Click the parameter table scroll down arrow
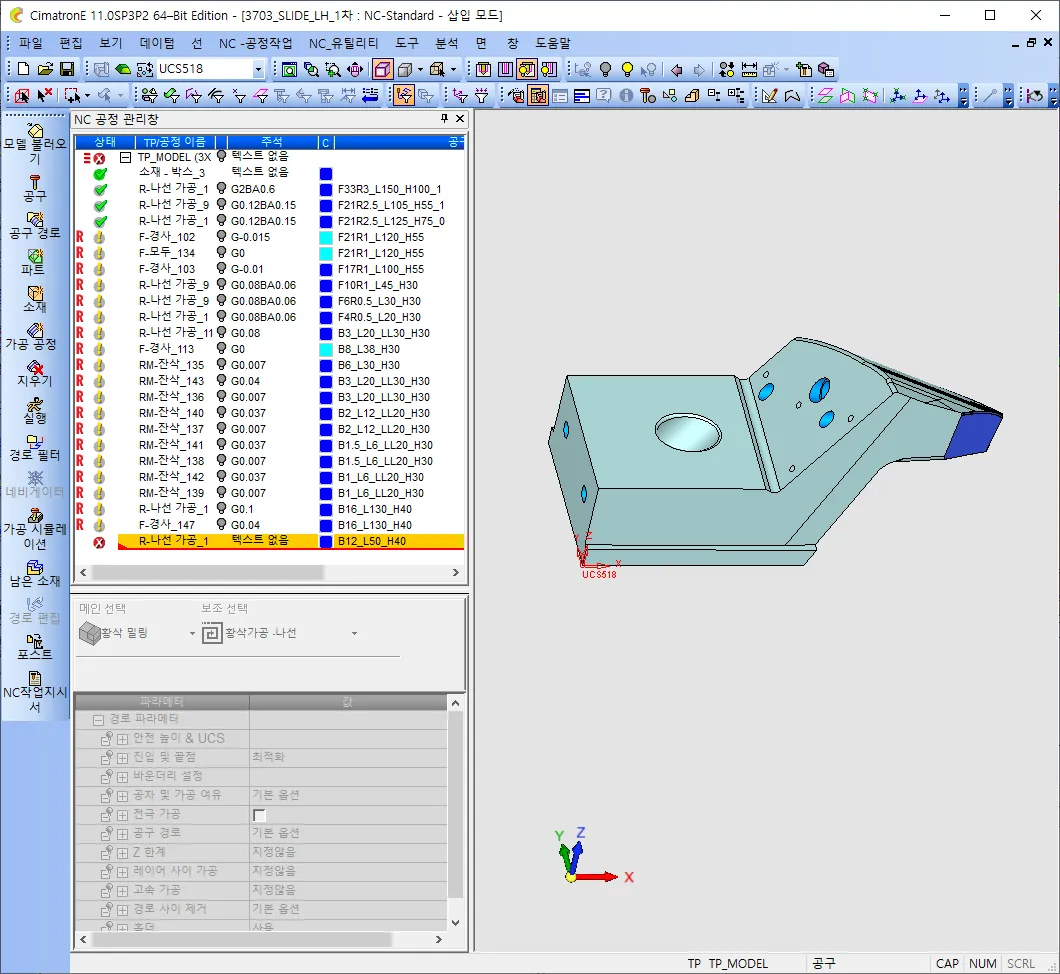The width and height of the screenshot is (1060, 974). click(456, 923)
